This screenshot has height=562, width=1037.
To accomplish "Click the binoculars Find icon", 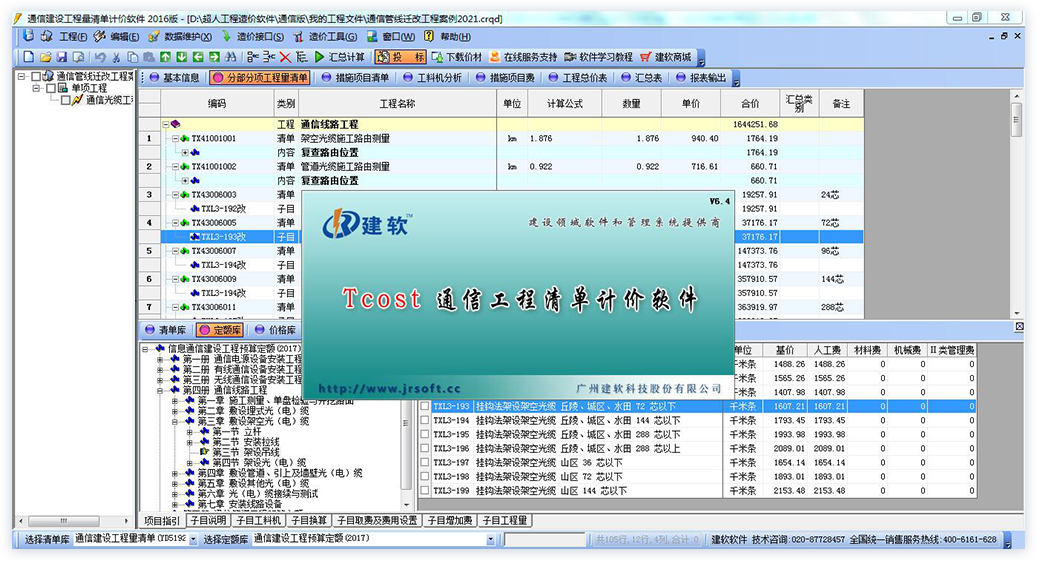I will click(x=230, y=57).
